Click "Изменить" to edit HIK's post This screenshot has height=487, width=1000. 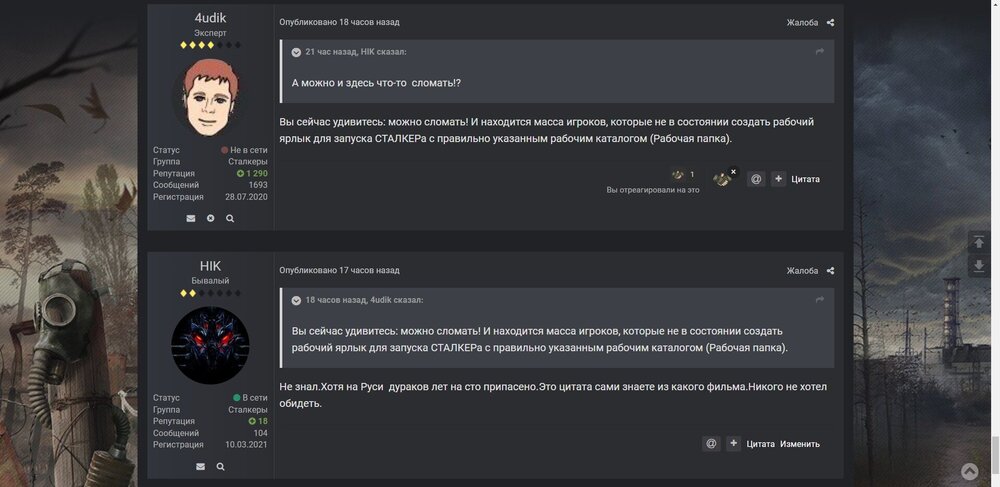point(800,444)
